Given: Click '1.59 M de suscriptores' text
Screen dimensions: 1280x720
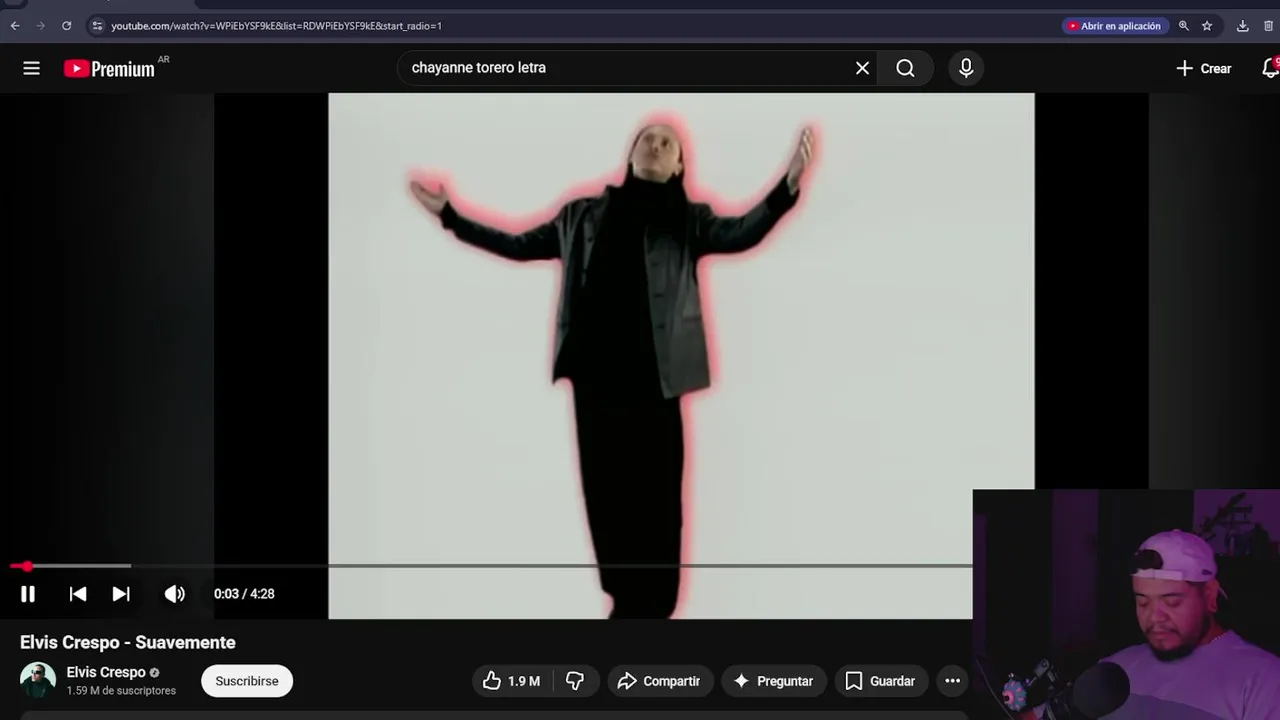Looking at the screenshot, I should pyautogui.click(x=121, y=691).
